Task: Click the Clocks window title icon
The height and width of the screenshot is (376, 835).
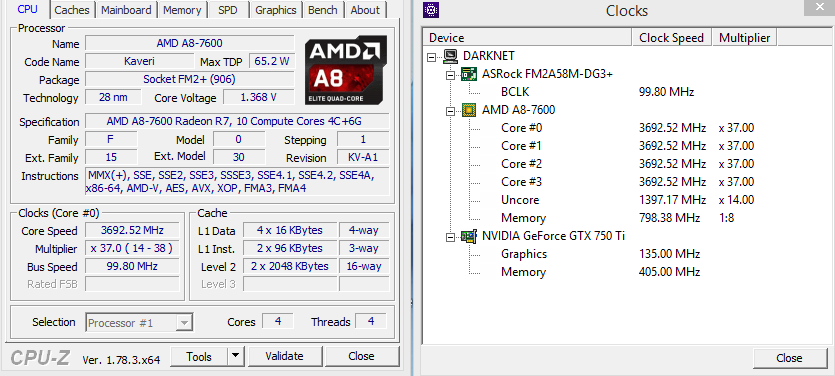Action: pos(431,10)
